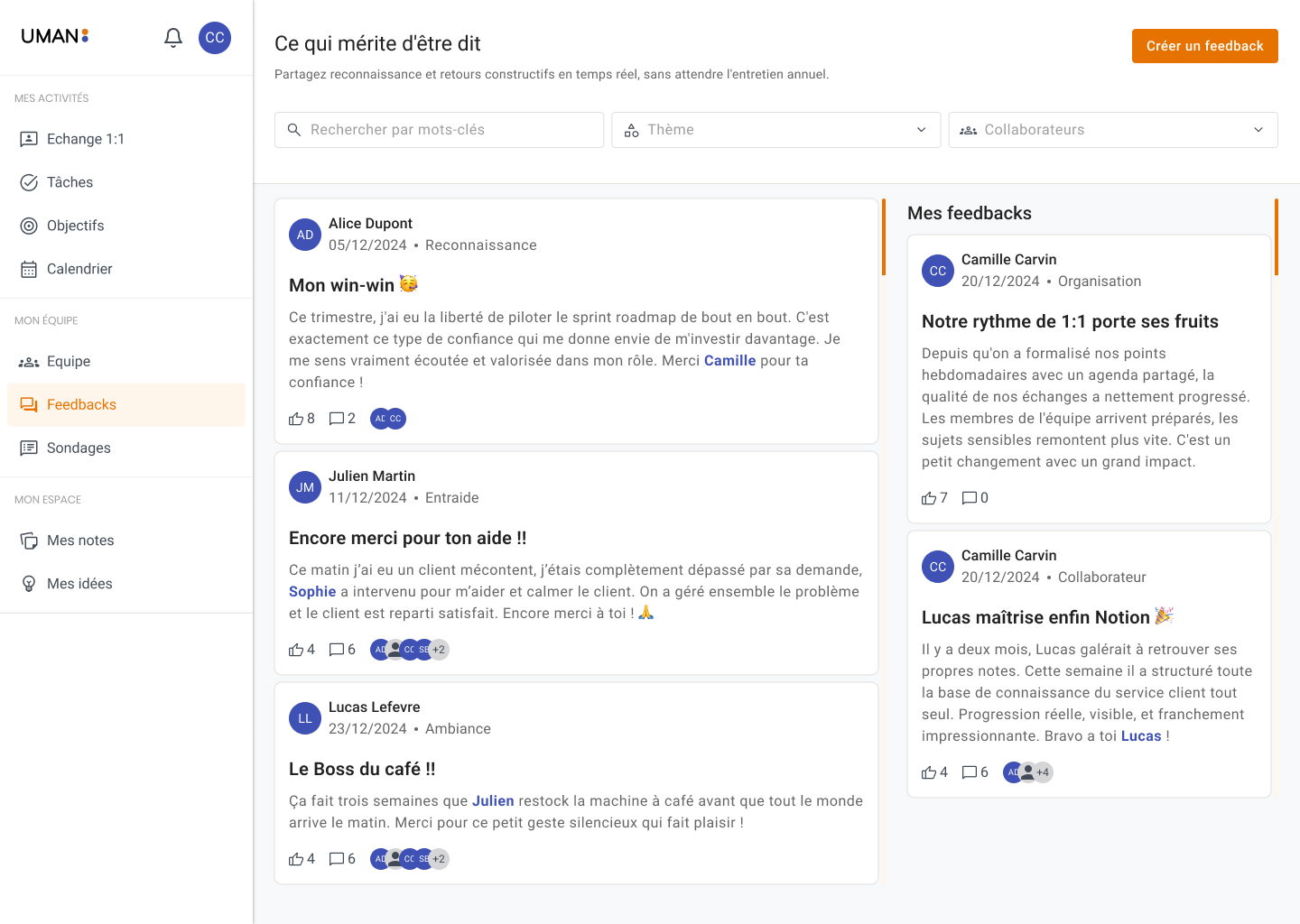Image resolution: width=1300 pixels, height=924 pixels.
Task: Like Julien Martin's feedback post
Action: click(x=296, y=650)
